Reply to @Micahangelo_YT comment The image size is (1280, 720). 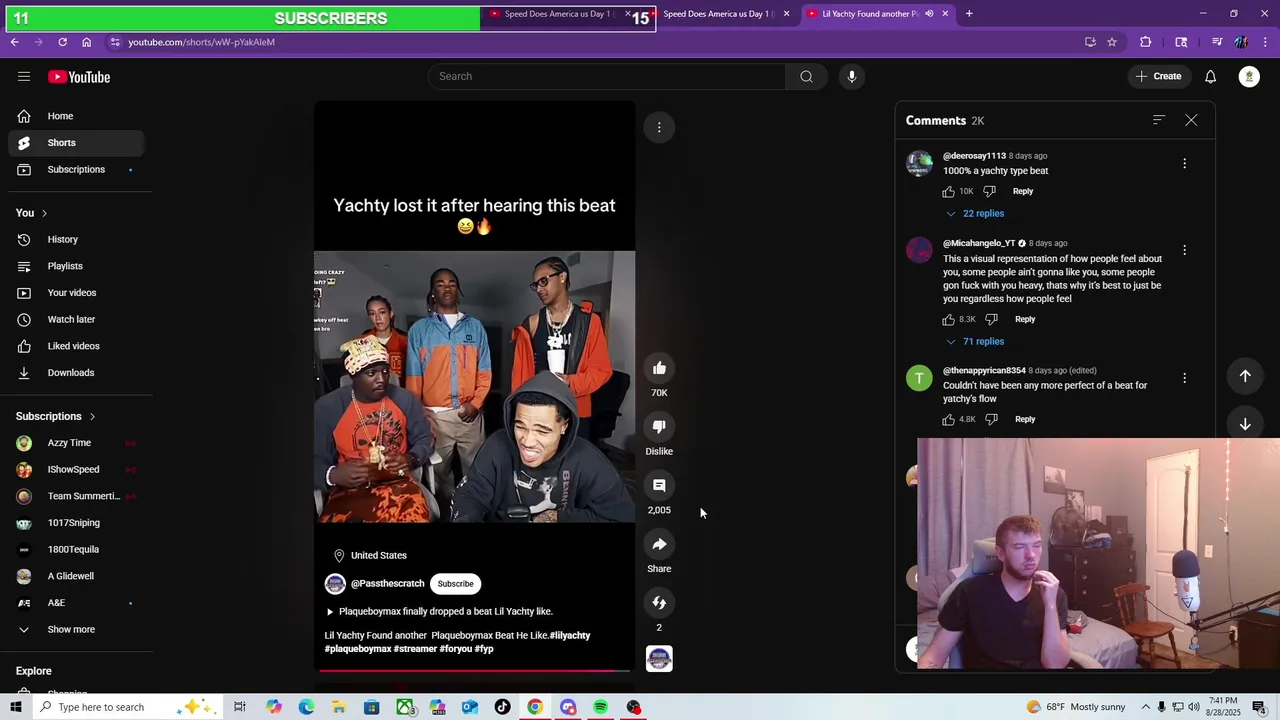click(x=1025, y=319)
